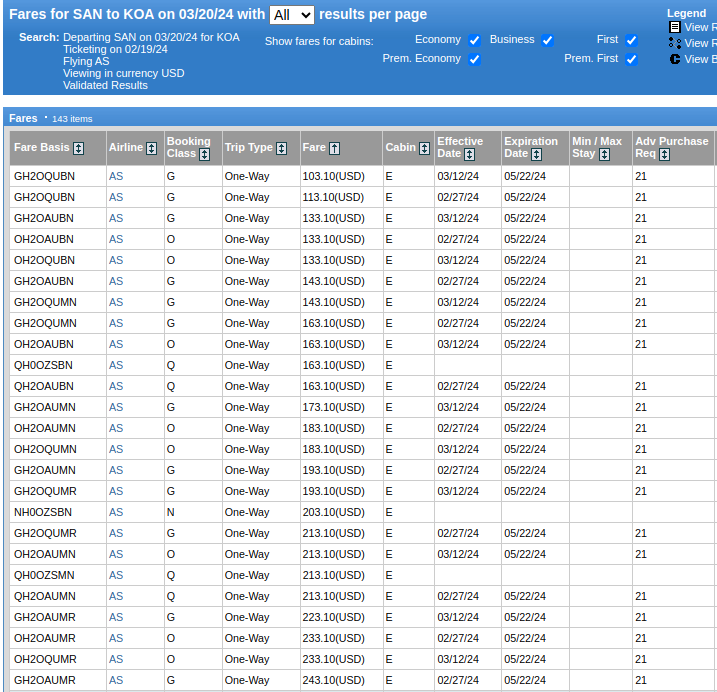
Task: Uncheck the Economy cabin checkbox
Action: (474, 40)
